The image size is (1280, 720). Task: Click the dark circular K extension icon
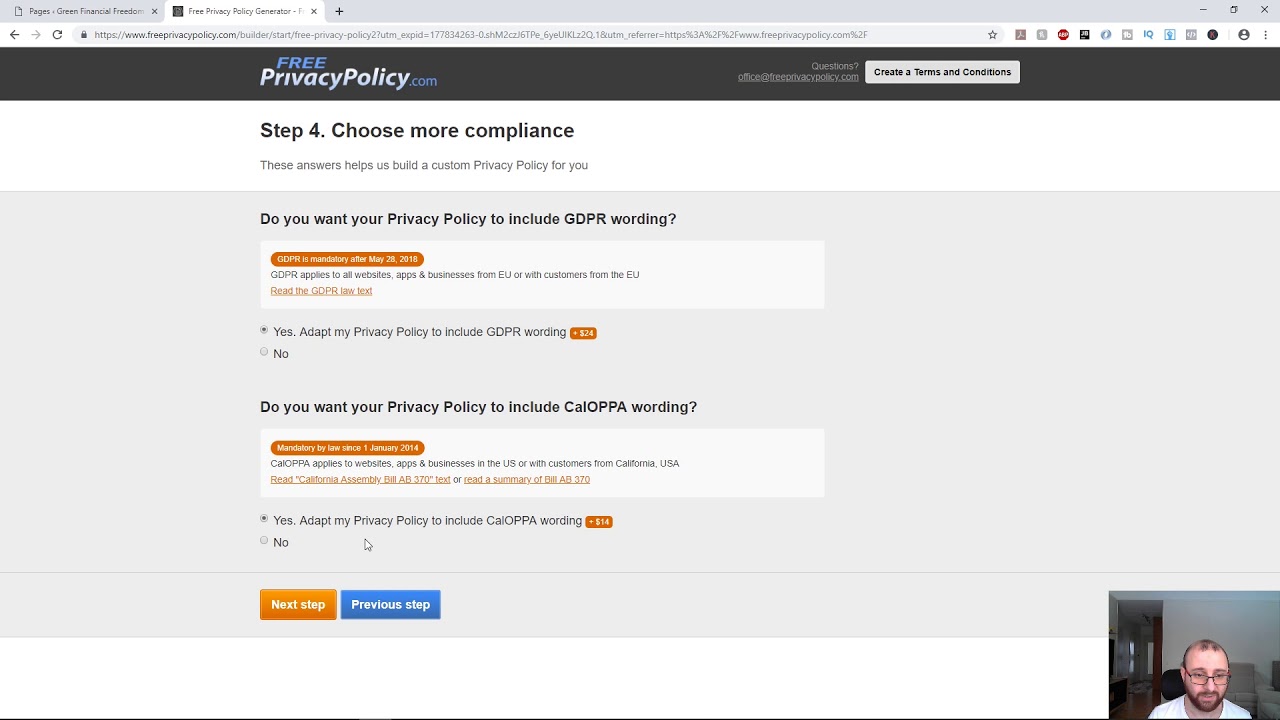pyautogui.click(x=1212, y=35)
